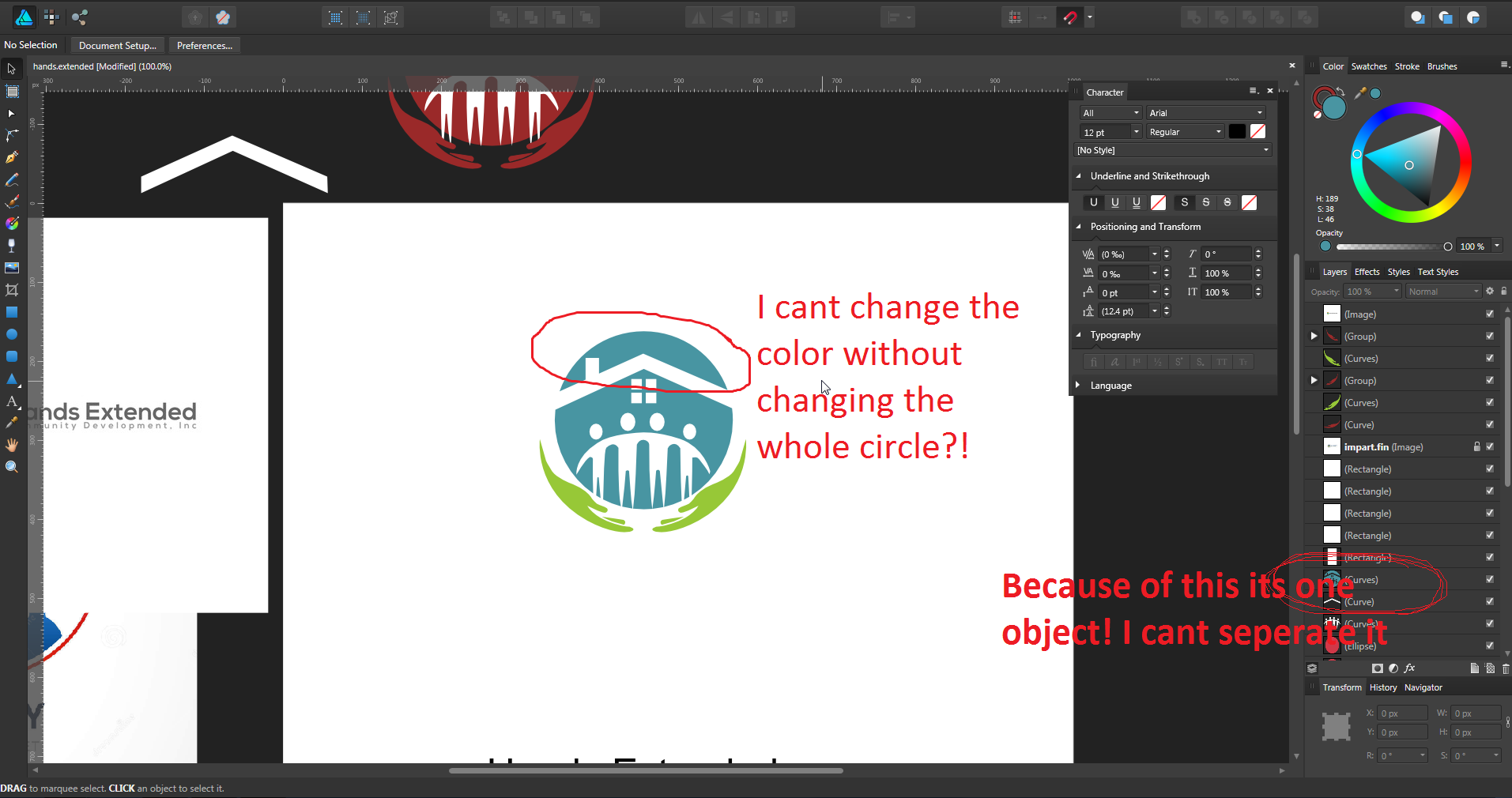Collapse Underline and Strikethrough section
Viewport: 1512px width, 798px height.
click(1078, 176)
